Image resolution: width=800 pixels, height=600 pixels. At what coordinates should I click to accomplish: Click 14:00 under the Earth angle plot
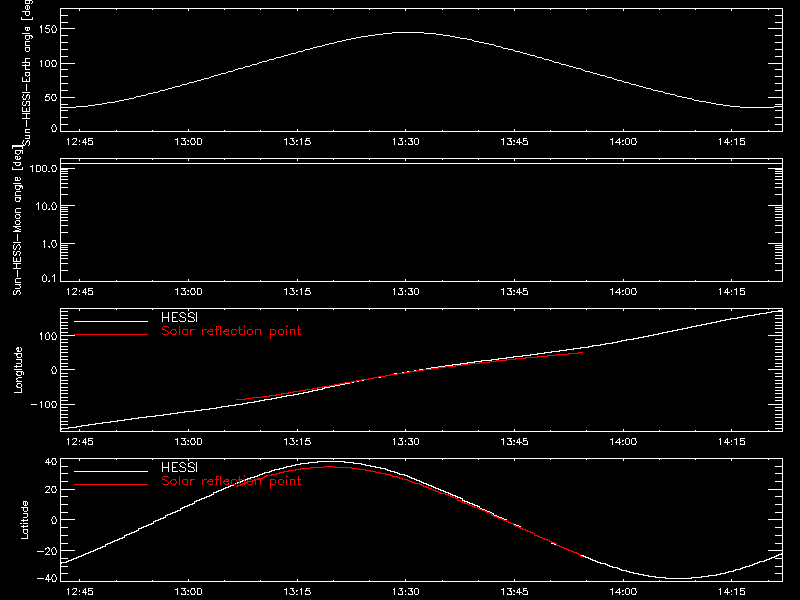(x=623, y=141)
